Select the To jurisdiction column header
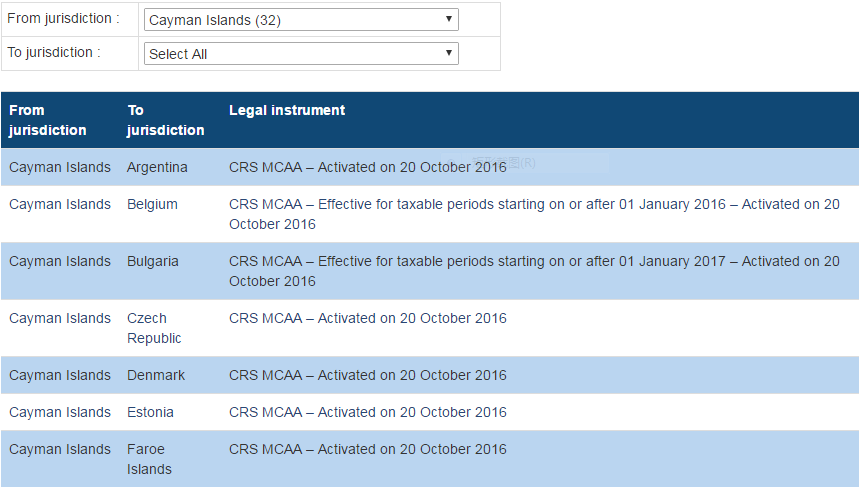The height and width of the screenshot is (487, 861). coord(165,120)
